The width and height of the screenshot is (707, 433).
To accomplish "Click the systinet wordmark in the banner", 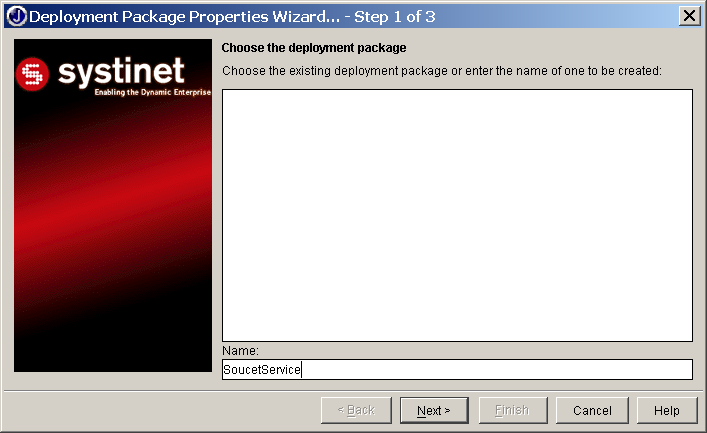I will (x=121, y=71).
